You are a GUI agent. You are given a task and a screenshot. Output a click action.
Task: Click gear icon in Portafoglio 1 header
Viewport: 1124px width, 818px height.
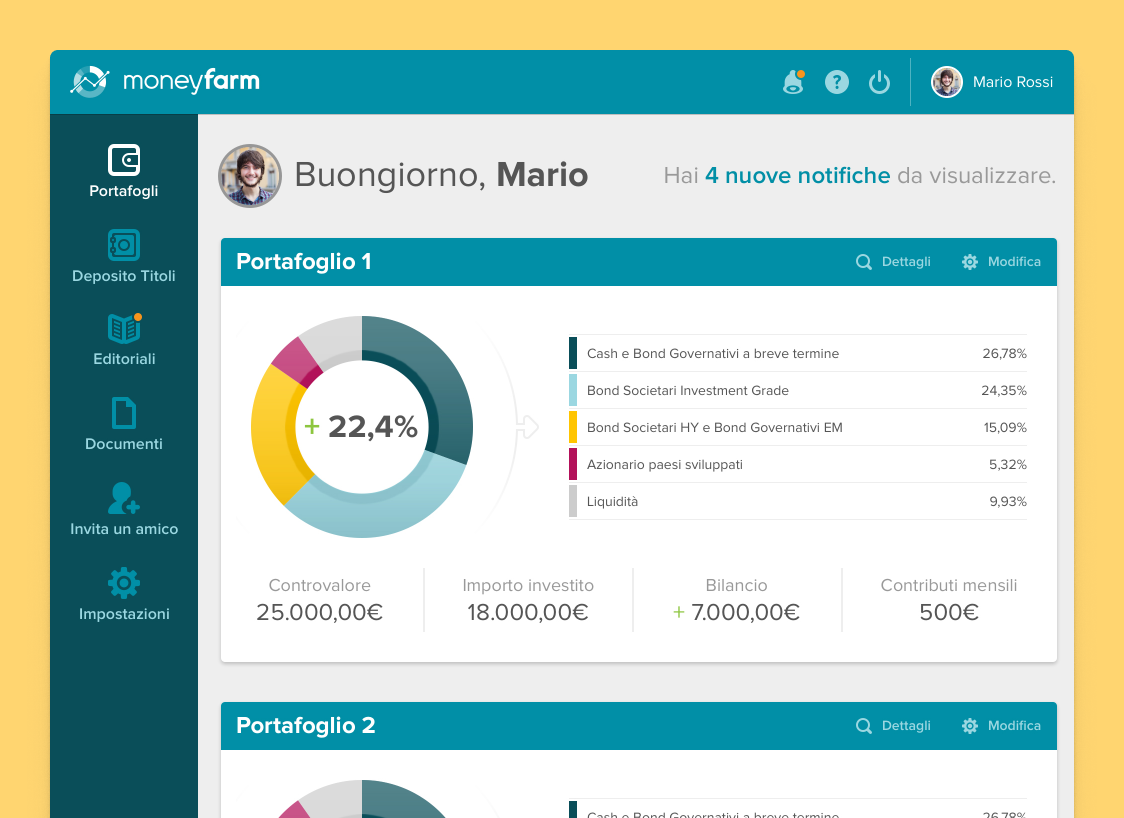970,262
